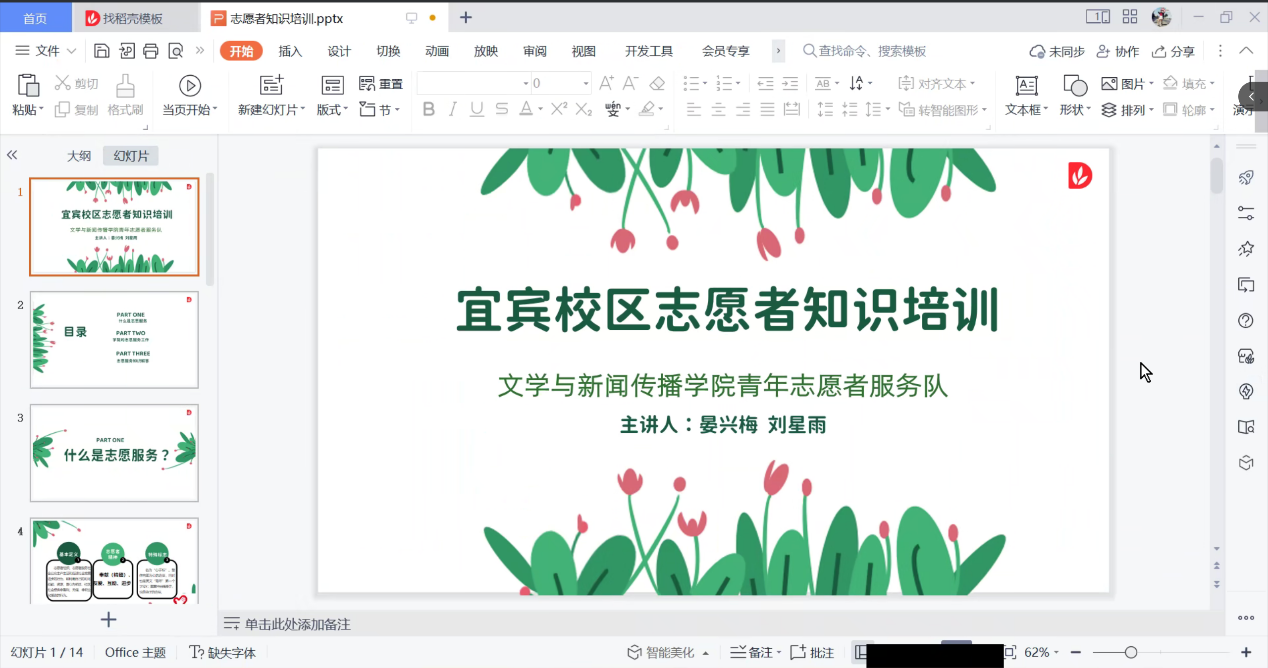The width and height of the screenshot is (1268, 668).
Task: Open the zoom percentage dropdown
Action: point(1043,653)
